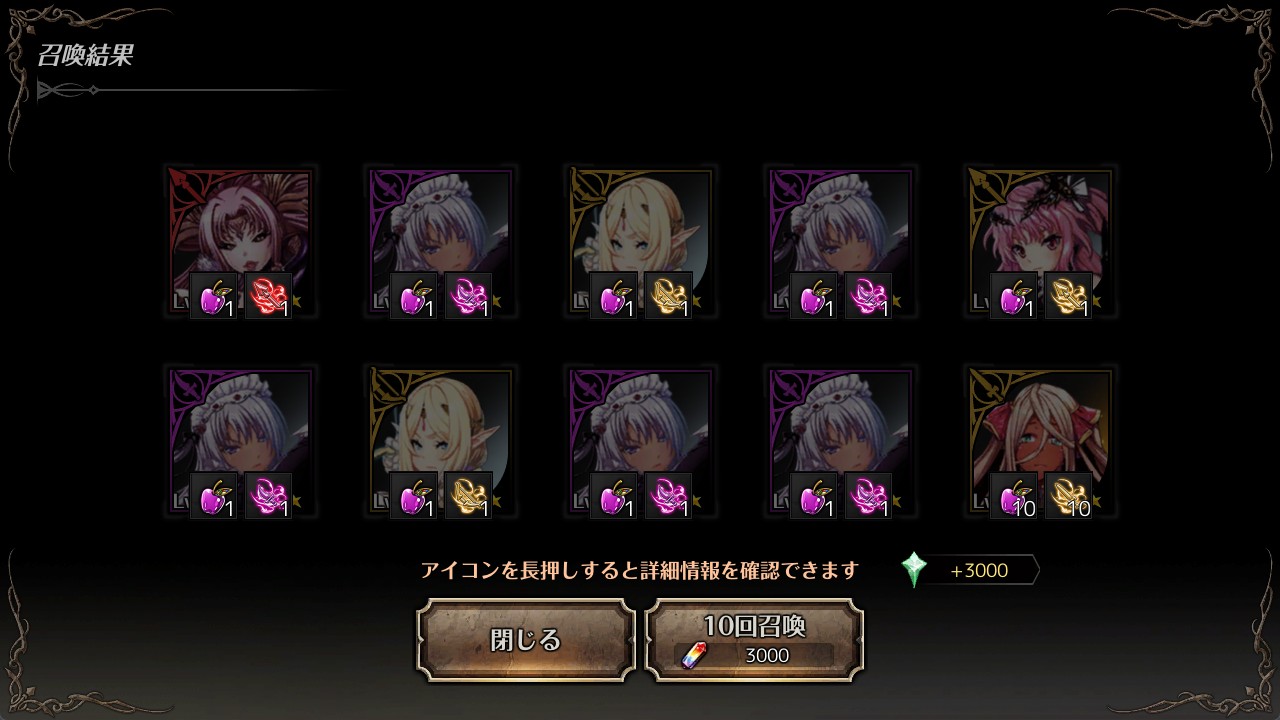Close the summon results with 閉じる
1280x720 pixels.
tap(526, 640)
